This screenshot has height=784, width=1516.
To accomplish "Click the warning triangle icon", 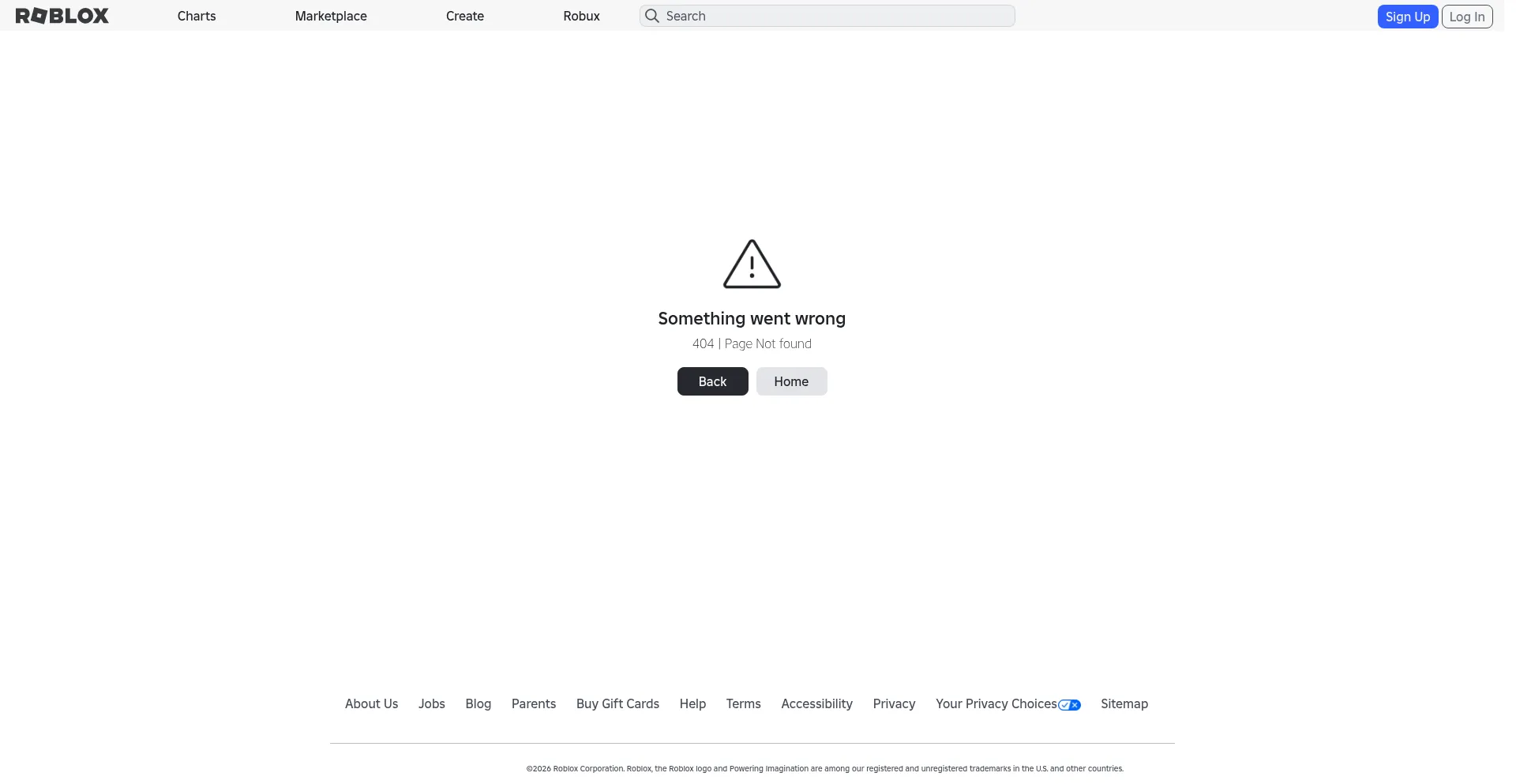I will point(752,264).
